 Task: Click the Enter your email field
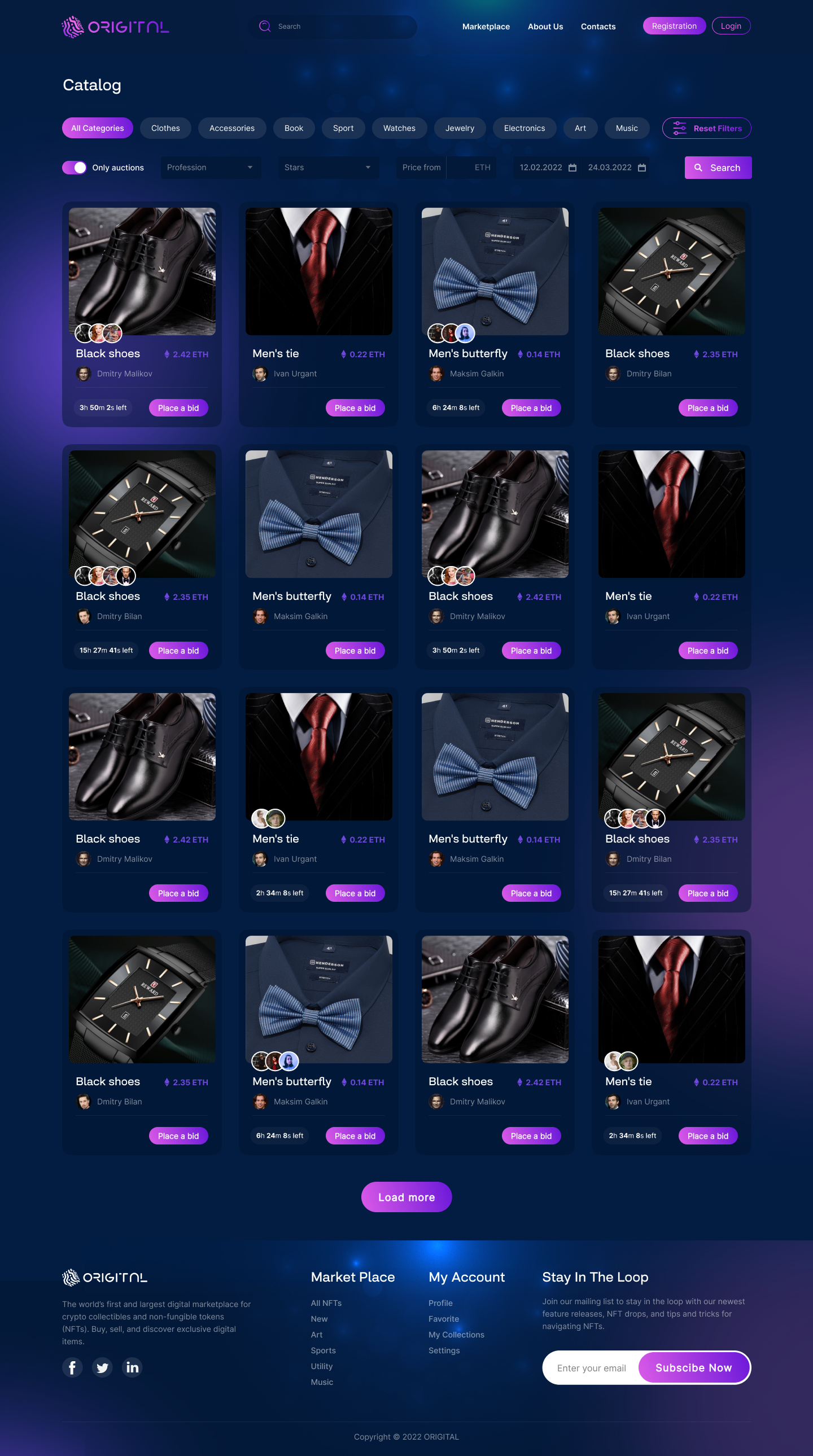(x=591, y=1368)
